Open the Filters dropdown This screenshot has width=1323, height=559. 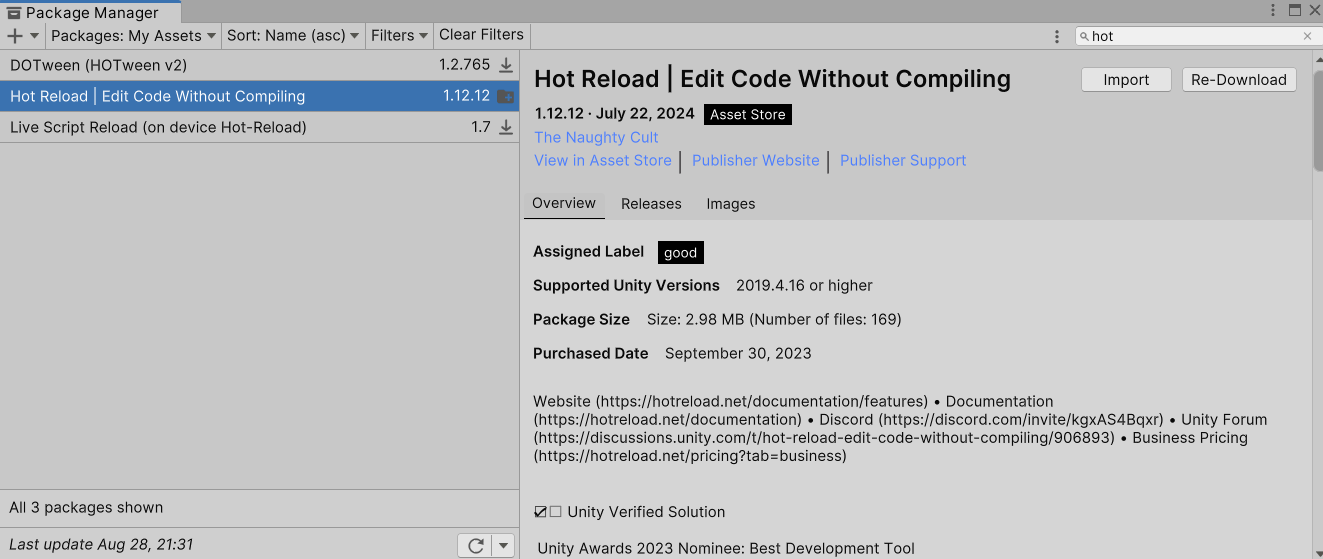[x=400, y=35]
